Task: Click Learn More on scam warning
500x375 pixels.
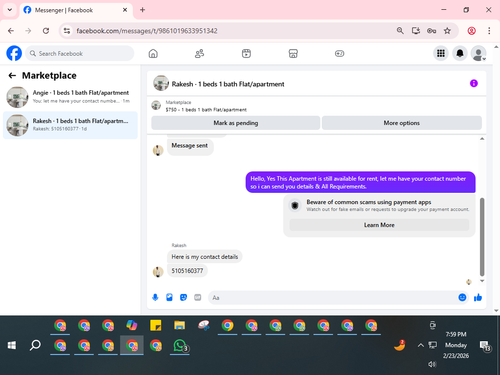Action: click(379, 225)
